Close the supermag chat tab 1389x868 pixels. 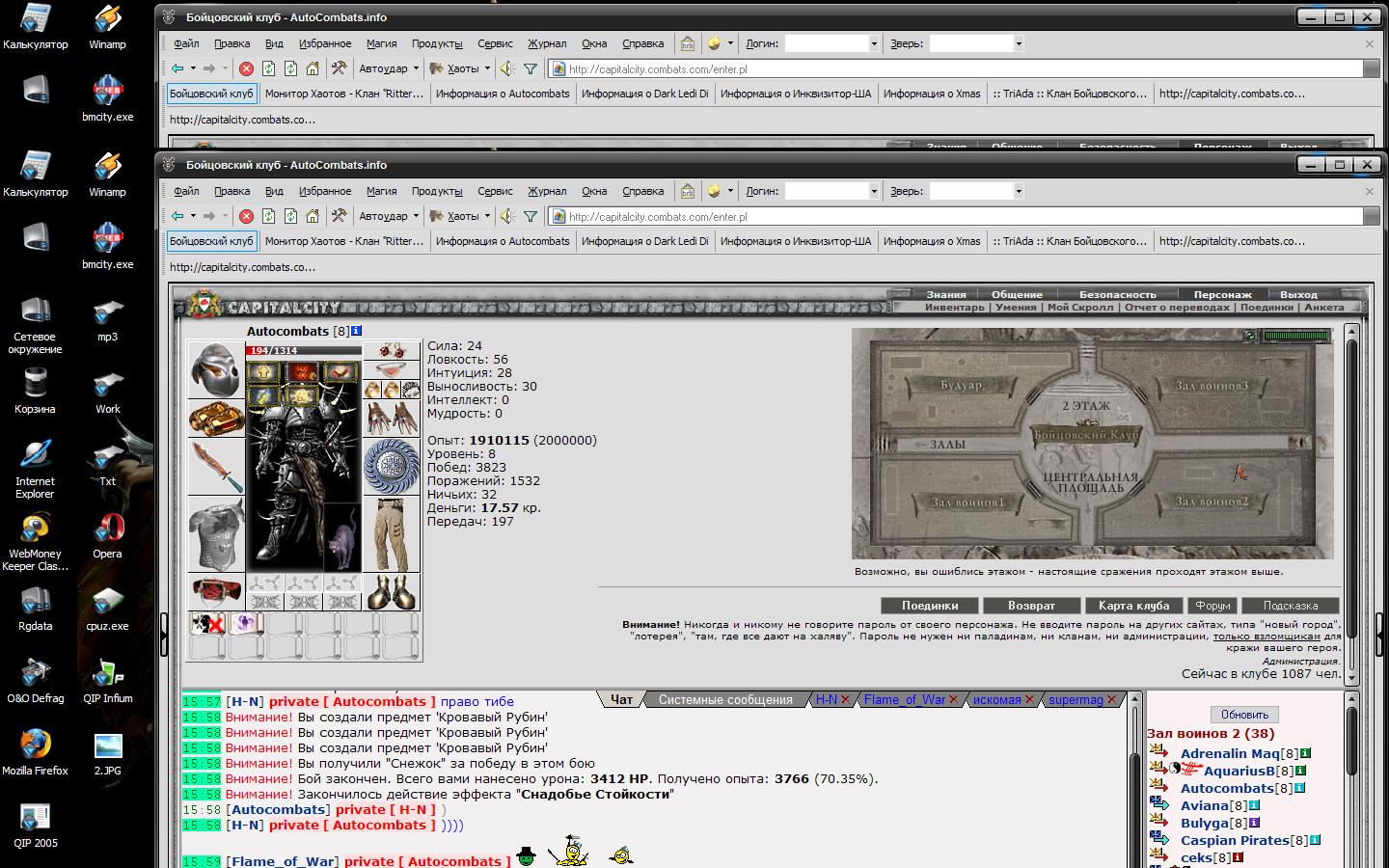tap(1111, 700)
